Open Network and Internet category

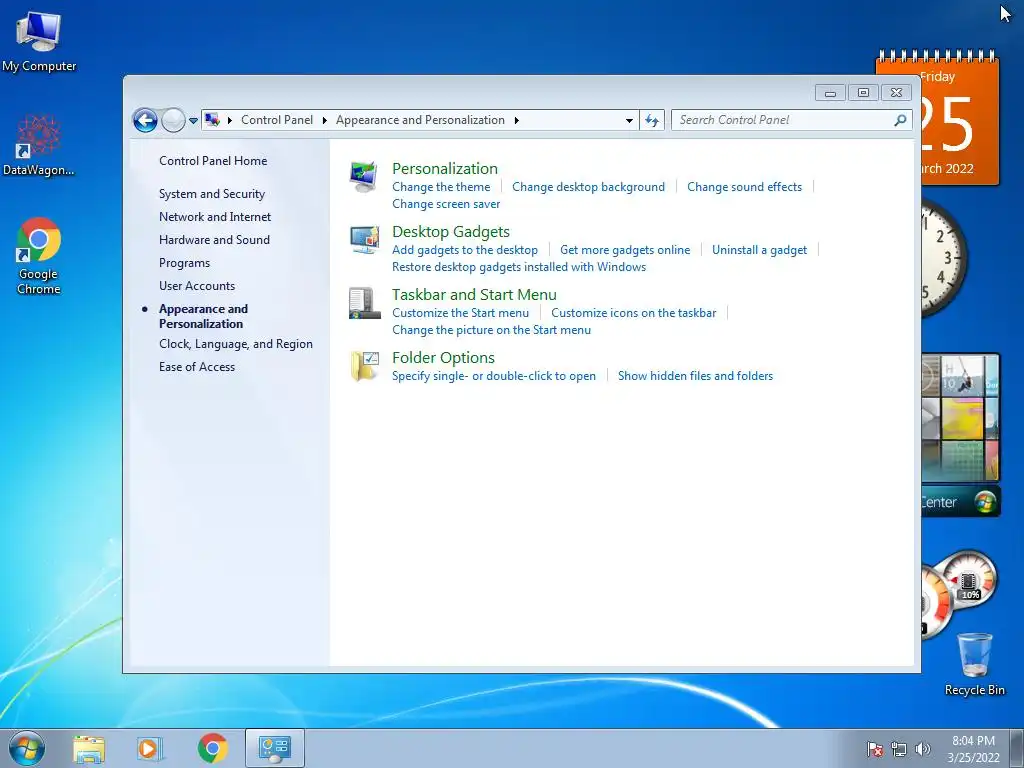coord(215,217)
